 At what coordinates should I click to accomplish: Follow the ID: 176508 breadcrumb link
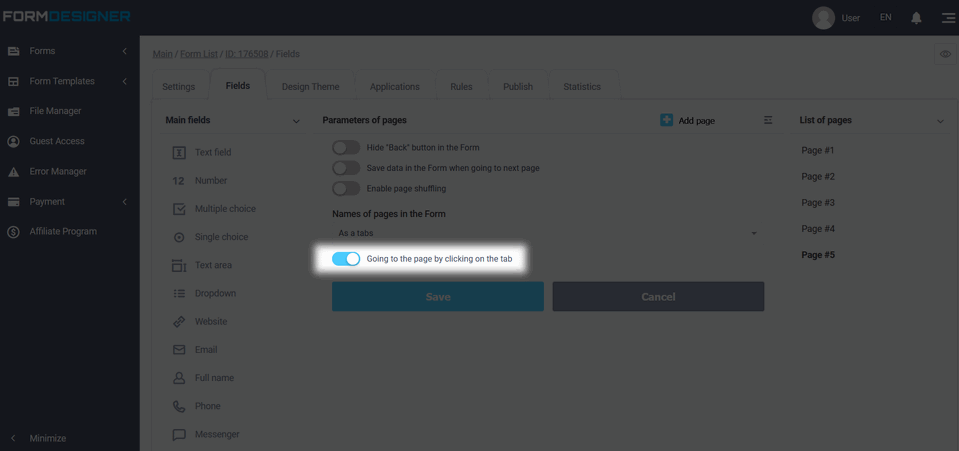tap(246, 54)
